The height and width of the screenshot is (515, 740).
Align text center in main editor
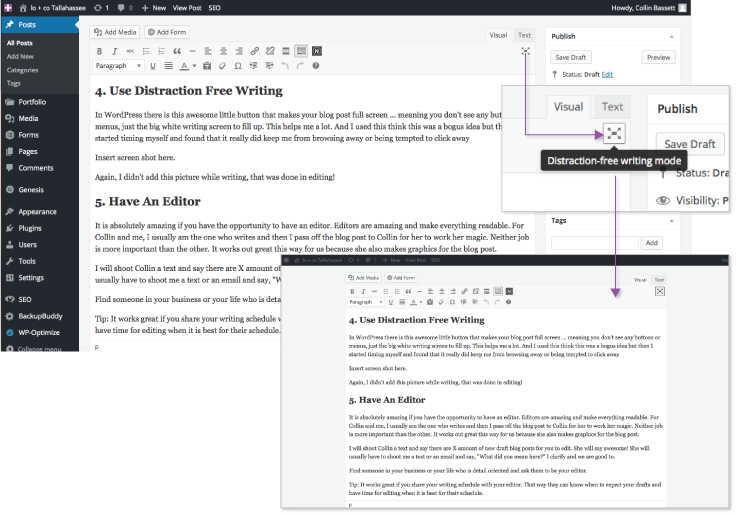coord(224,51)
